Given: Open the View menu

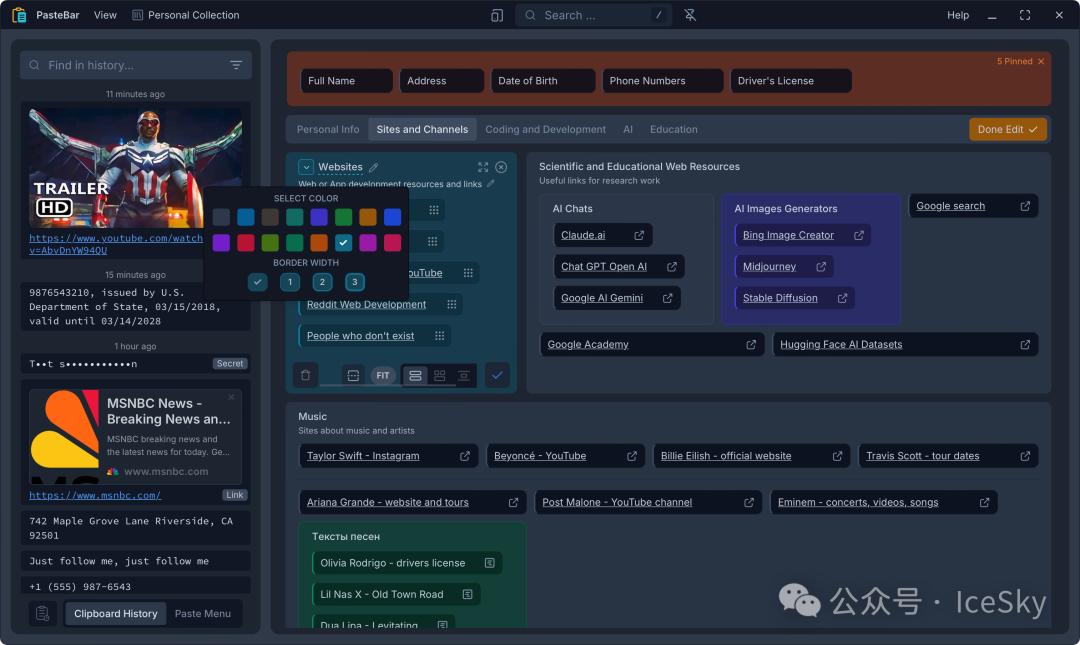Looking at the screenshot, I should coord(105,15).
